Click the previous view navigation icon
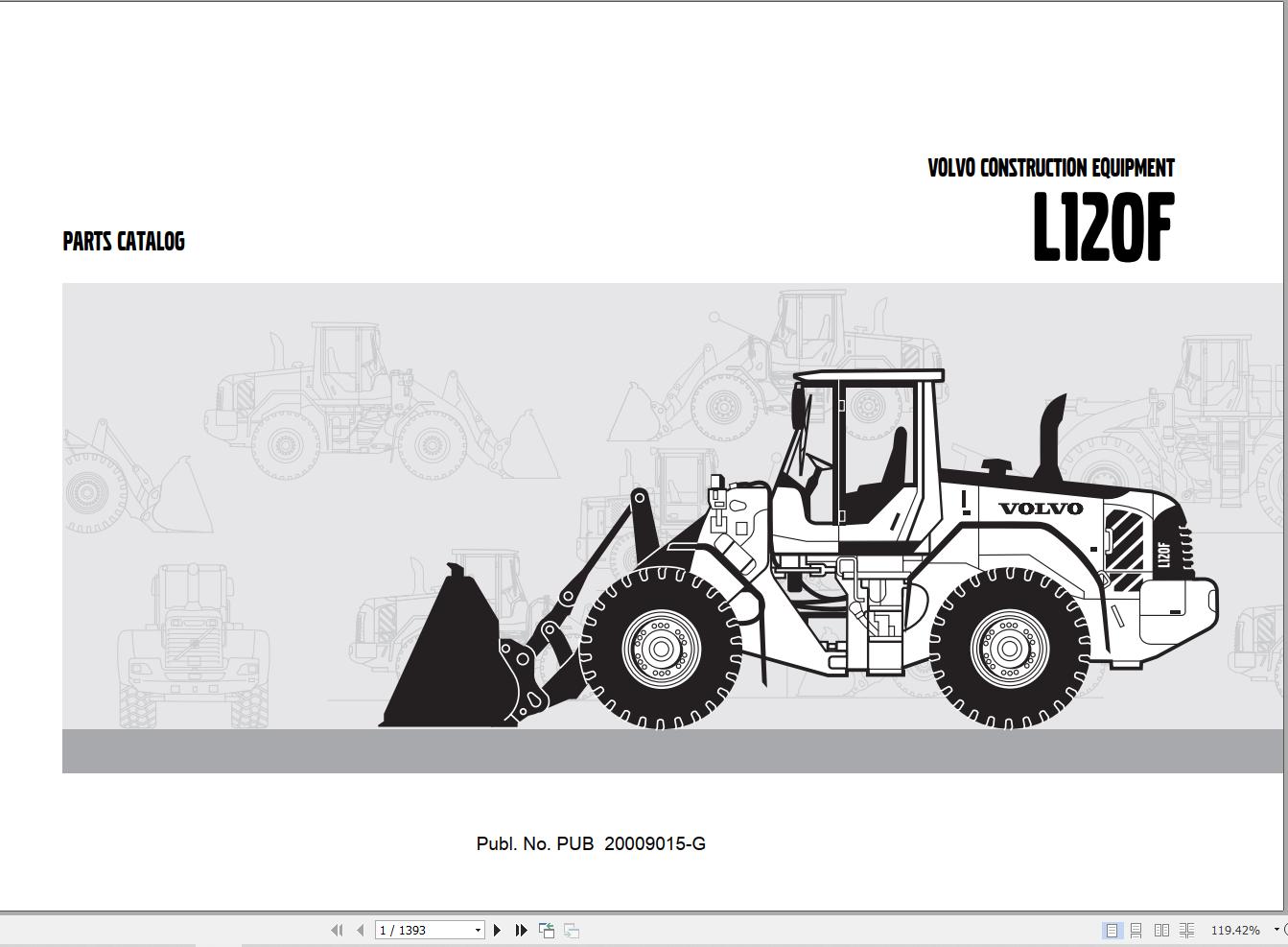The height and width of the screenshot is (947, 1288). [x=547, y=930]
